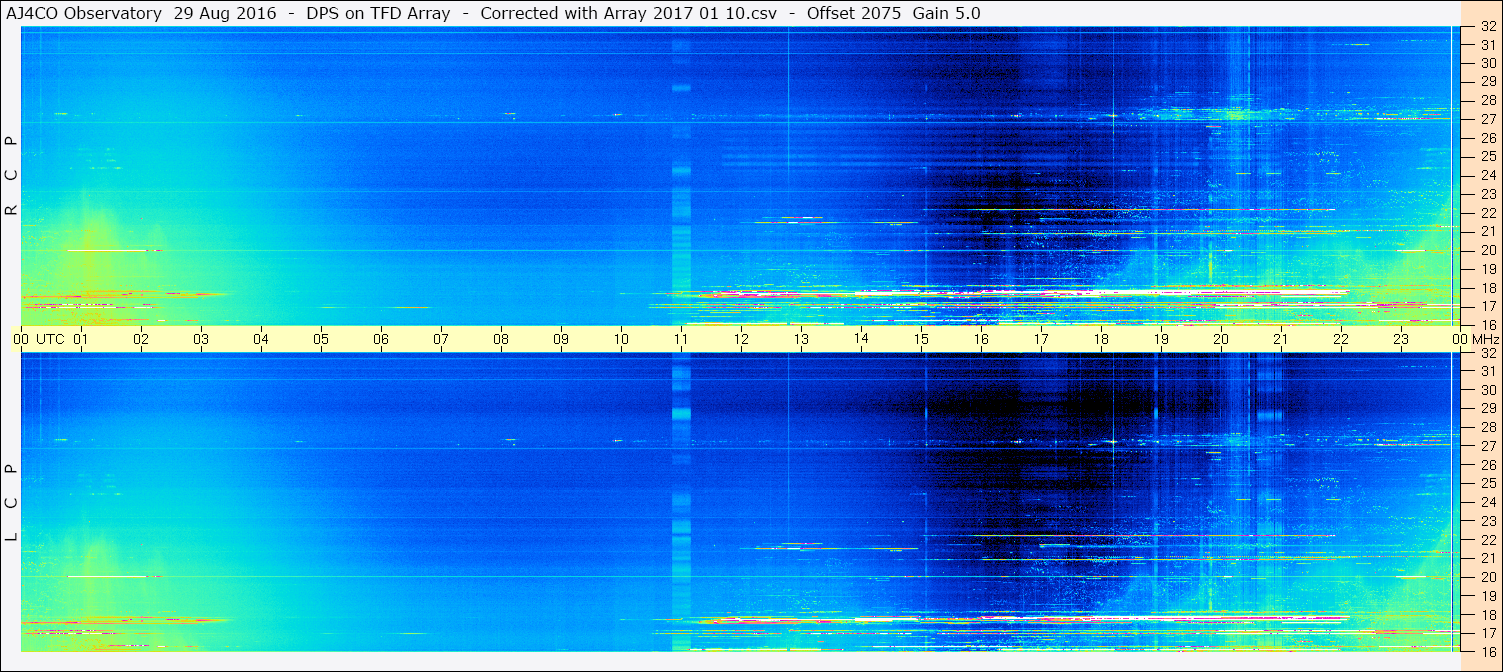Click 29 MHz tick on LCP frequency scale
The height and width of the screenshot is (672, 1503).
pos(1487,409)
